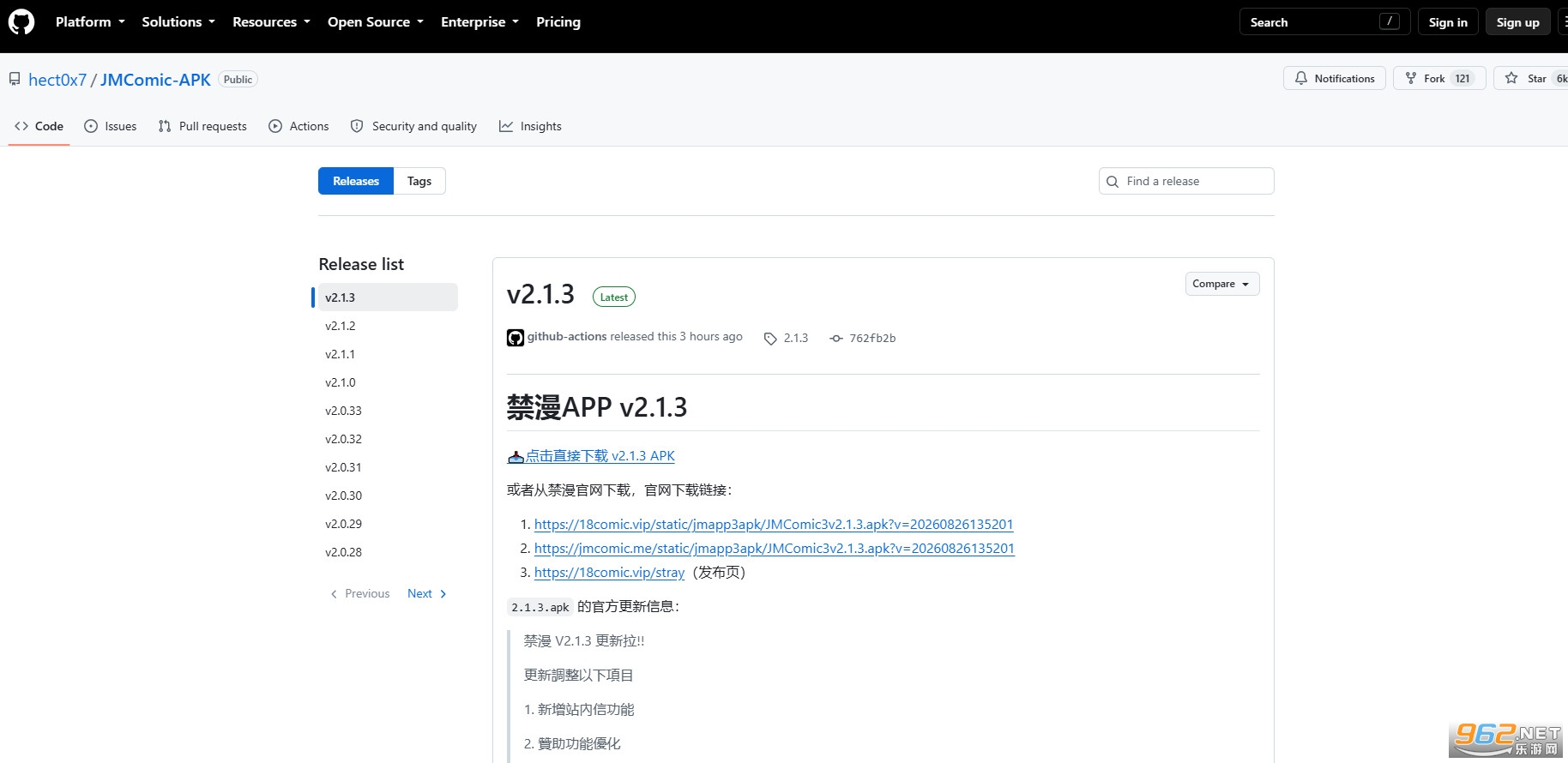
Task: Open the github-actions author link
Action: 567,337
